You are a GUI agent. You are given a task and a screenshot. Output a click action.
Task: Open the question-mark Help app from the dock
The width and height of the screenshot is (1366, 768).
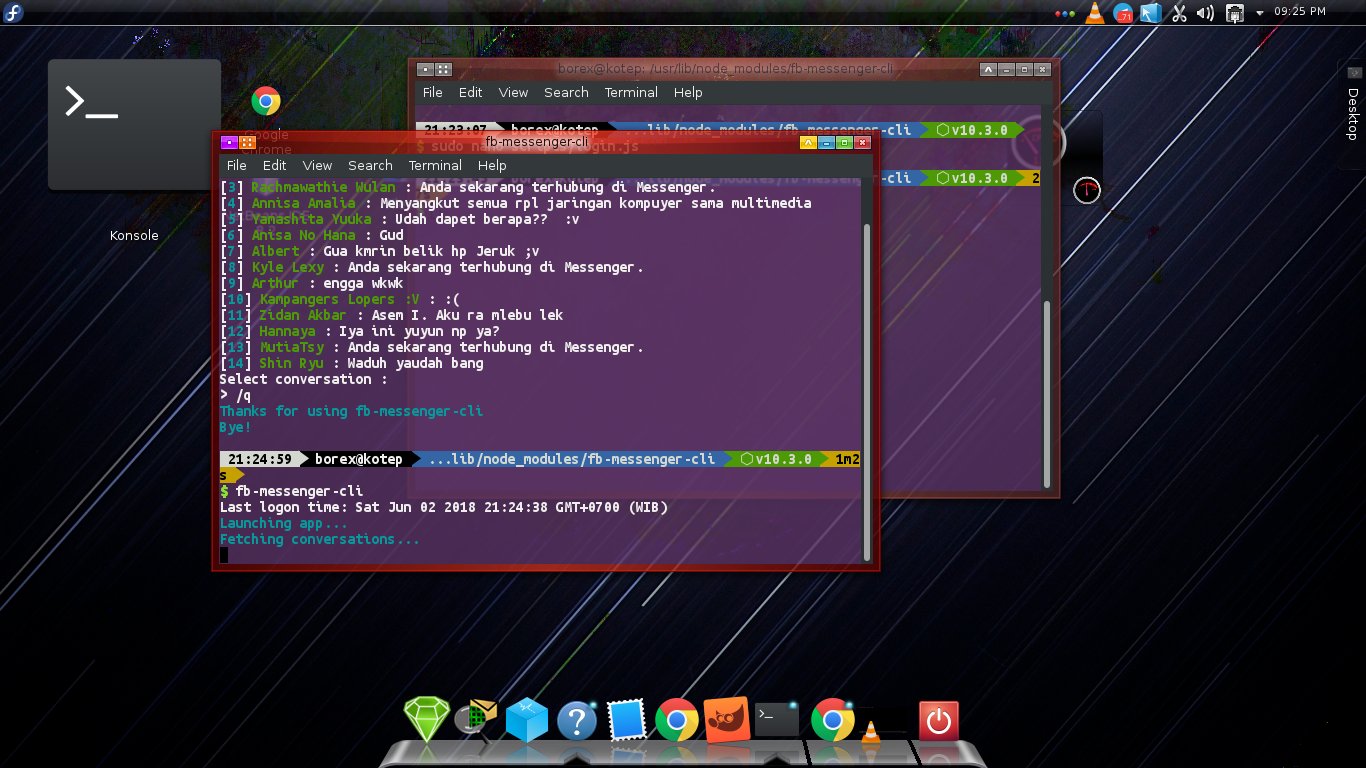577,718
